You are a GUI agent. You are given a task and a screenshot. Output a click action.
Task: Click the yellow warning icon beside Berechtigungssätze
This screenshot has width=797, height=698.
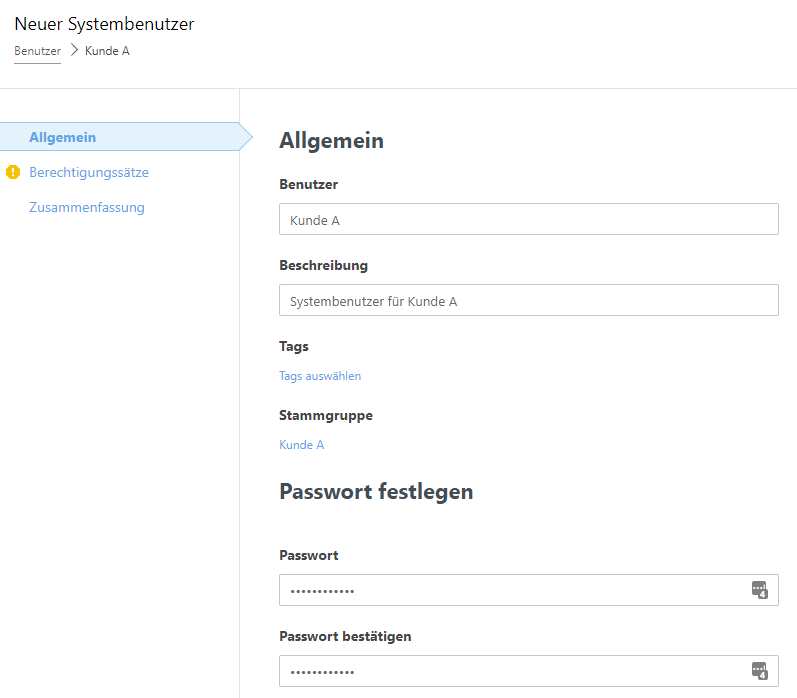pyautogui.click(x=13, y=172)
